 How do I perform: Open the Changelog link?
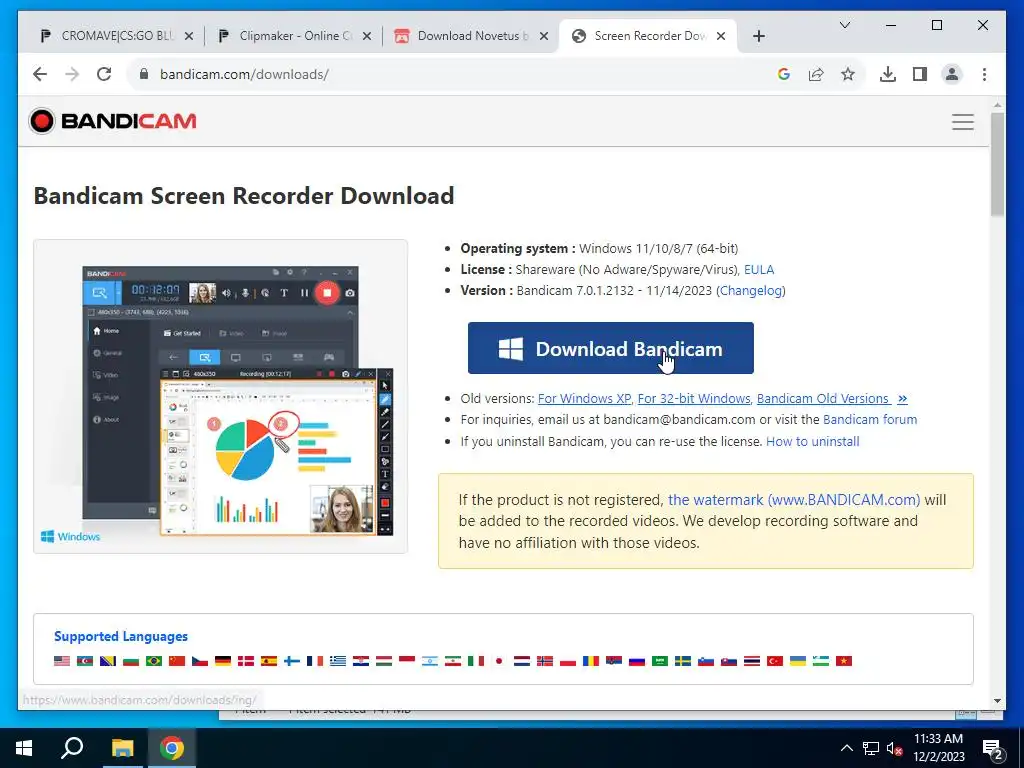click(751, 291)
